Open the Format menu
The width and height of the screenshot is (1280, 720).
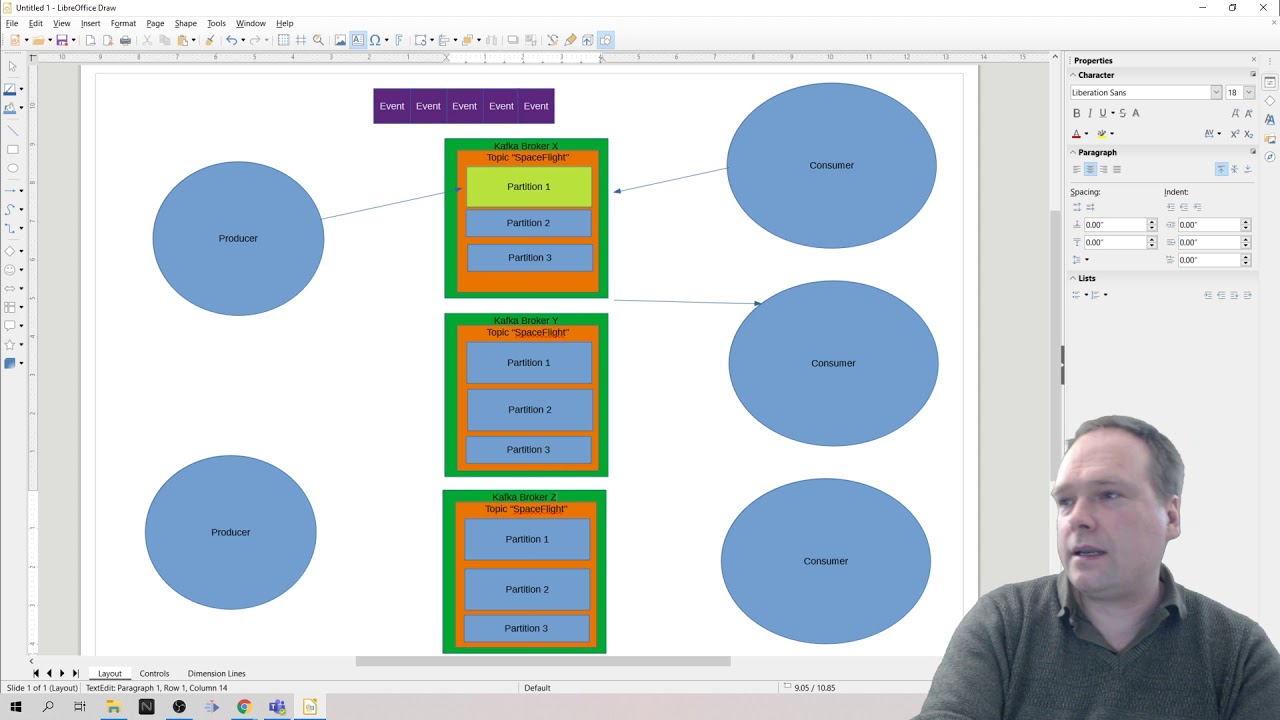click(x=123, y=23)
